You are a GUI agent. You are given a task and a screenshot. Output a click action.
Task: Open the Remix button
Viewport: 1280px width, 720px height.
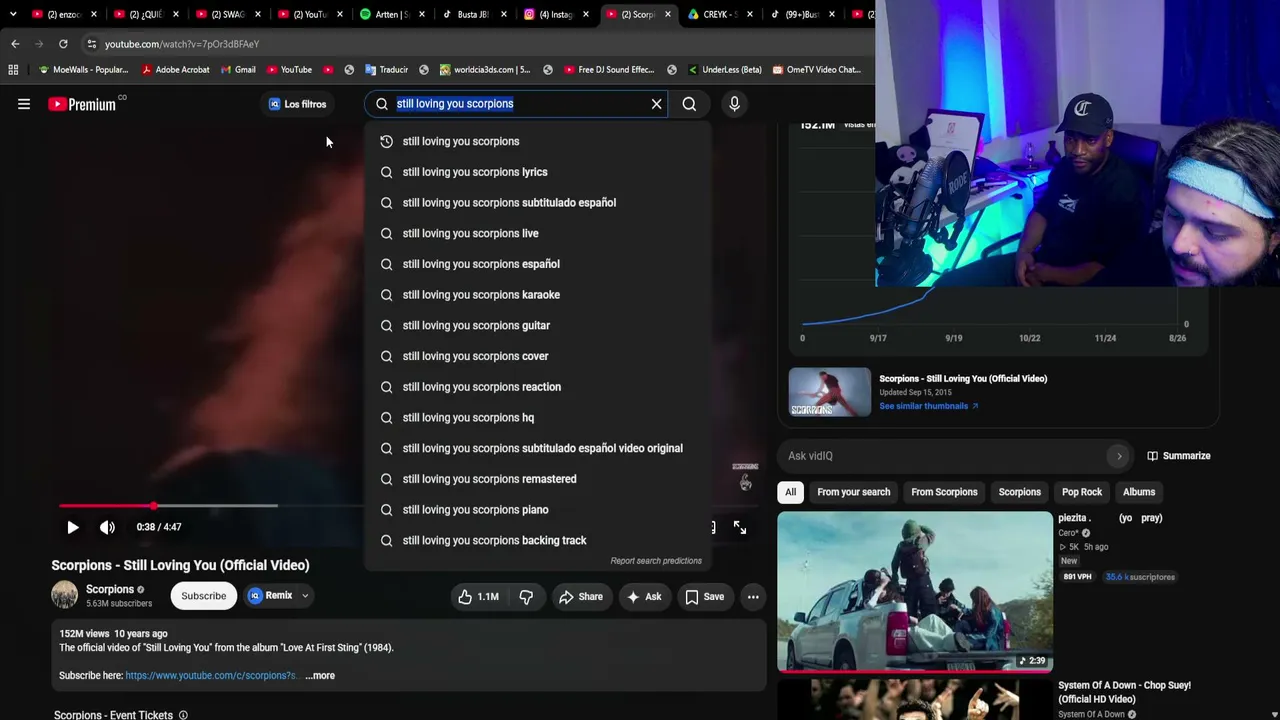271,596
